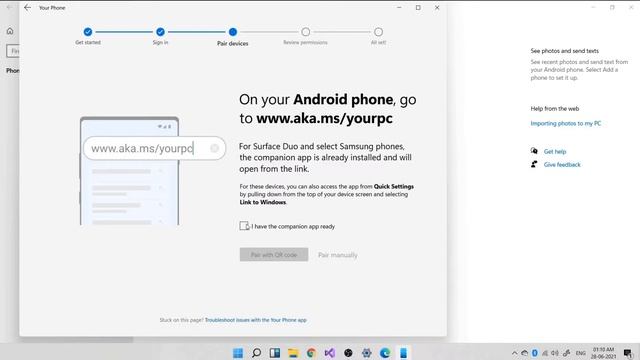The image size is (640, 360).
Task: Maximize the Your Phone window
Action: coord(418,7)
